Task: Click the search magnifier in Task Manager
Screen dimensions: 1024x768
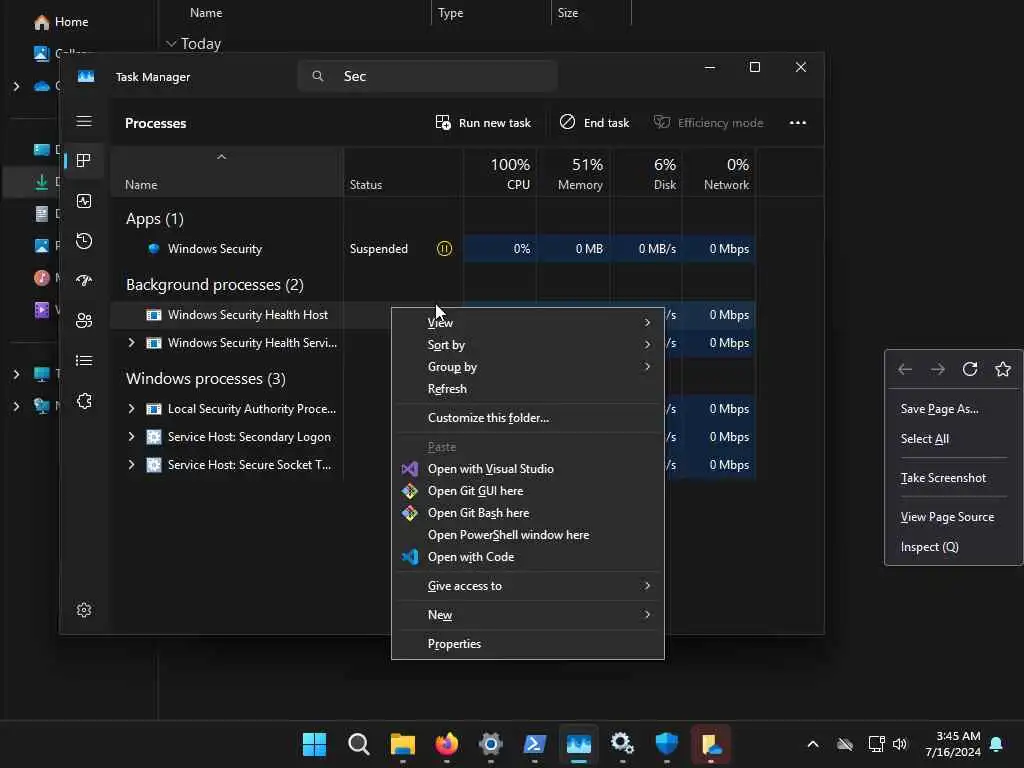Action: [x=317, y=76]
